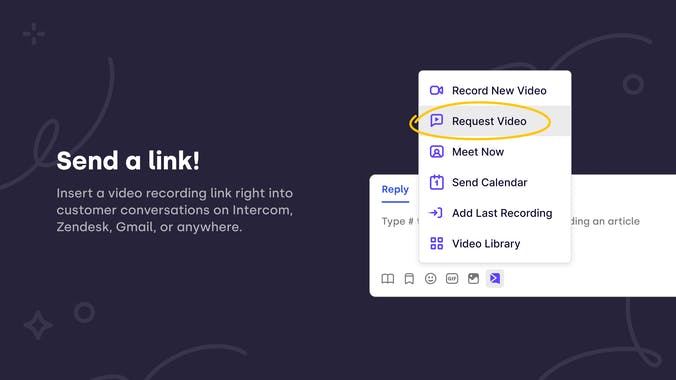676x380 pixels.
Task: Open the GIF picker icon
Action: point(452,279)
